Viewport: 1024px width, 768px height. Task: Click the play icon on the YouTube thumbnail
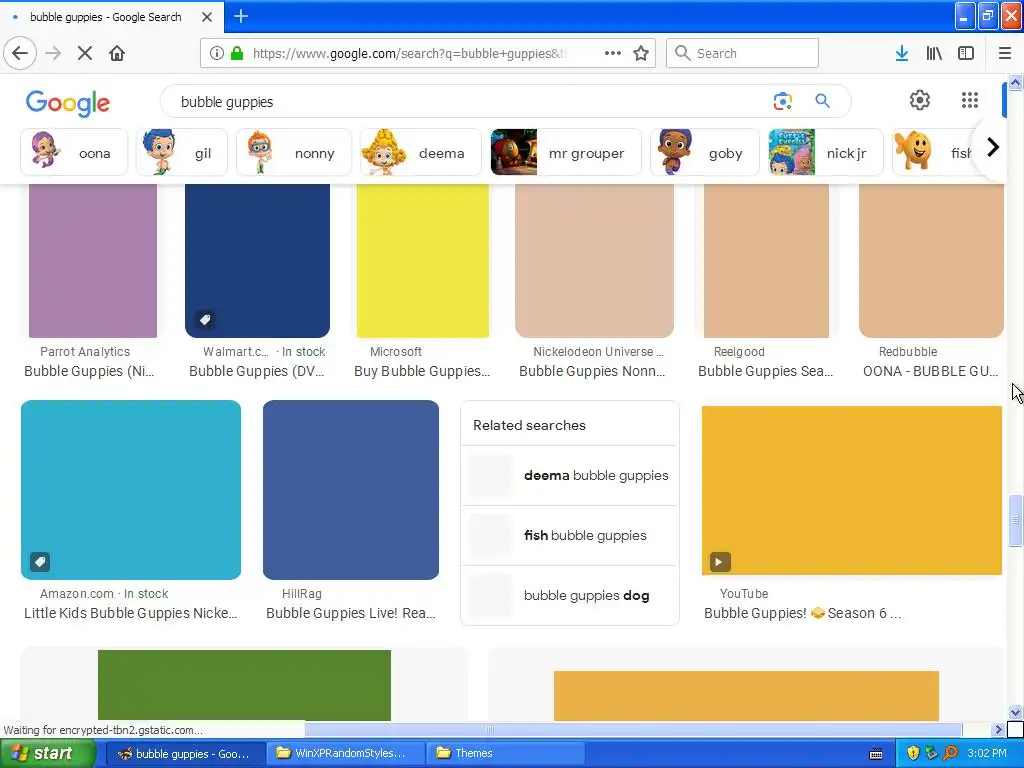(720, 562)
